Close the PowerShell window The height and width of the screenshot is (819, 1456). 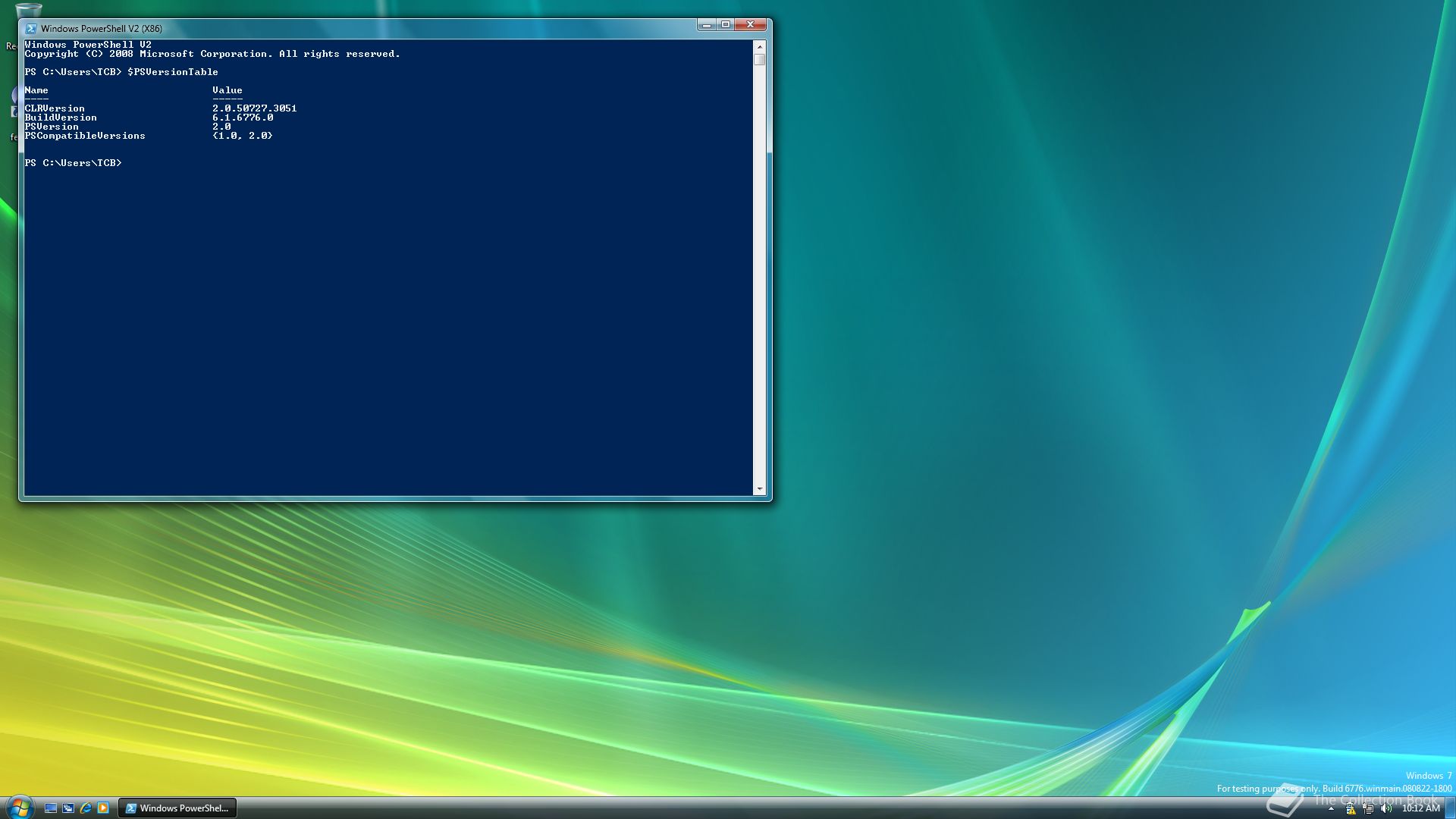(751, 24)
